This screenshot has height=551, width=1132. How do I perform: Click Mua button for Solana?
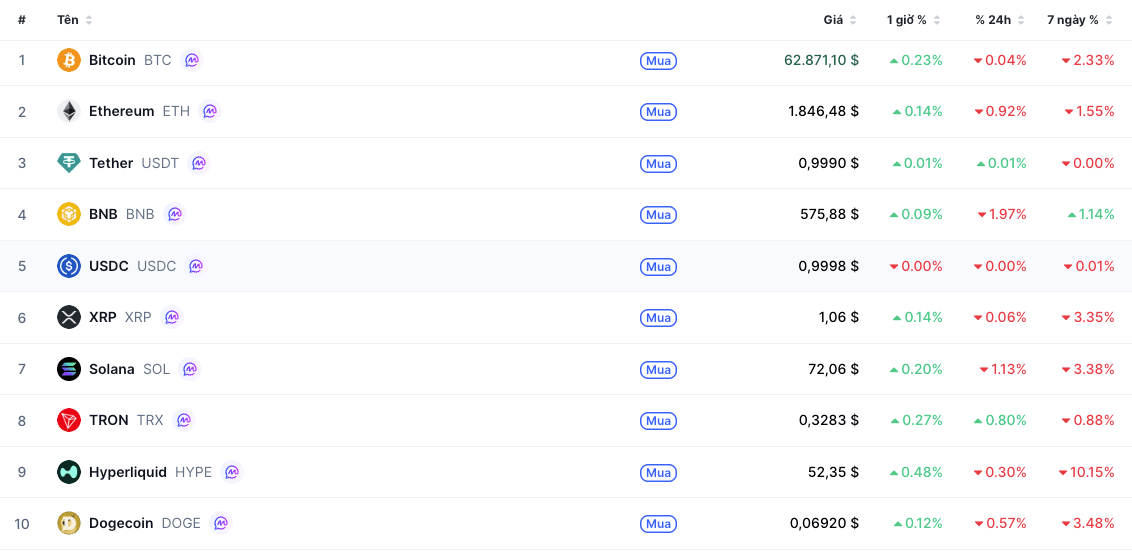[x=658, y=370]
